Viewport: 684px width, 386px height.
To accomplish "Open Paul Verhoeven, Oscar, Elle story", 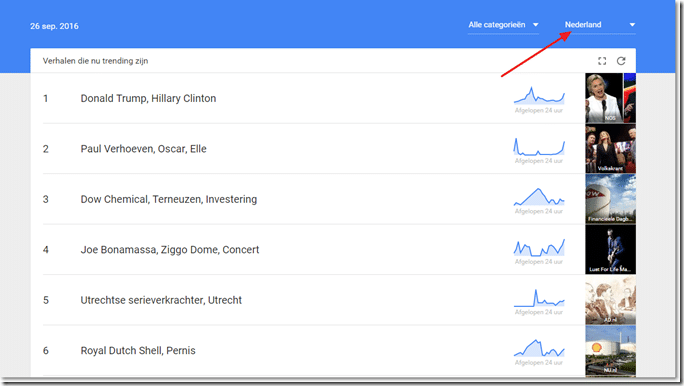I will pos(144,149).
